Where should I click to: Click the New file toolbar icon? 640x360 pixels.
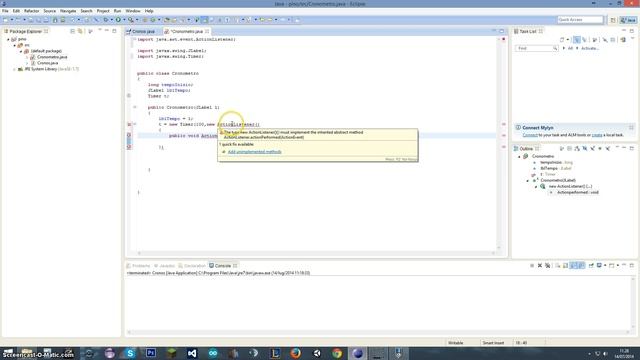(x=5, y=20)
